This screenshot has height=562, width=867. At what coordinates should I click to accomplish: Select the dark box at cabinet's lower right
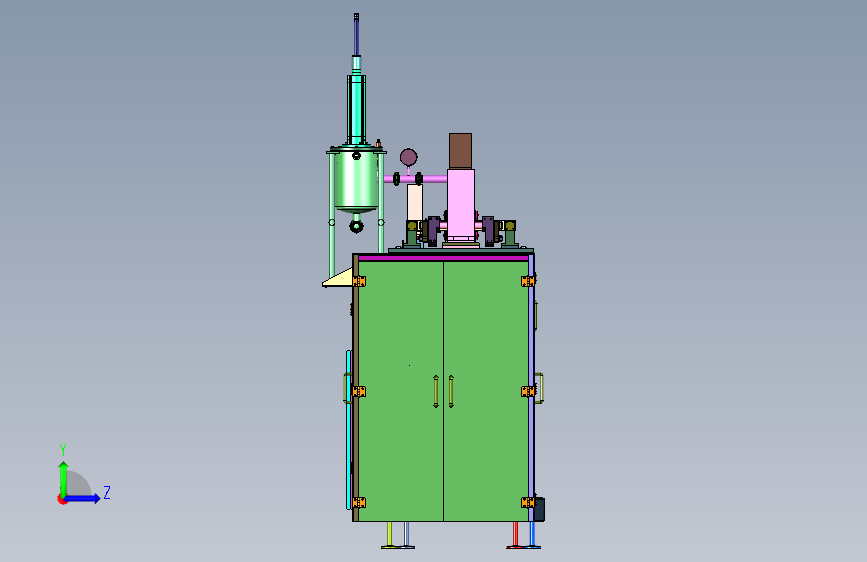coord(540,509)
